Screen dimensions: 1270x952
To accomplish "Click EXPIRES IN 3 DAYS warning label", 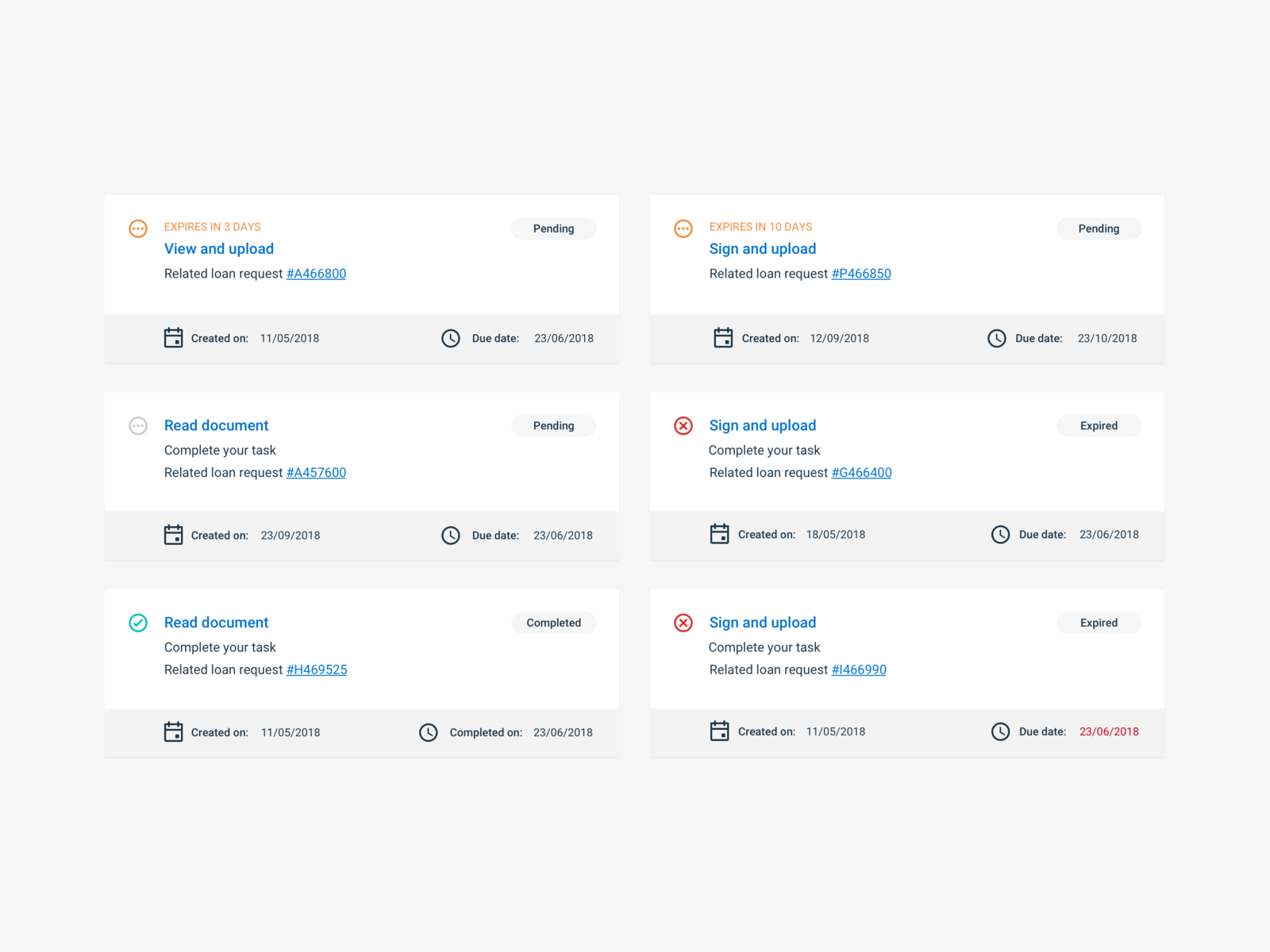I will (x=212, y=226).
